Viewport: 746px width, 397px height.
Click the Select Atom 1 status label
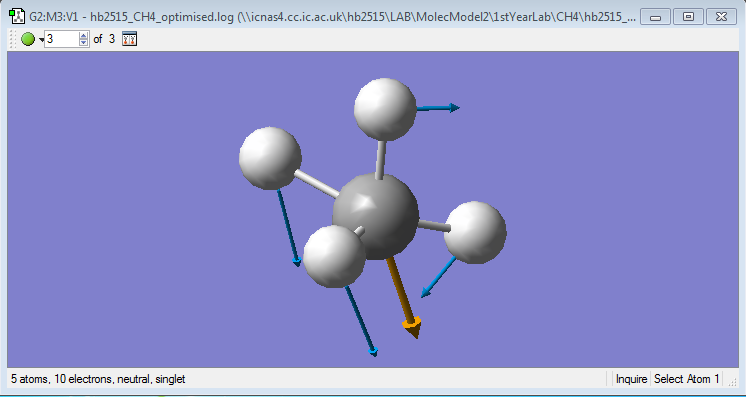click(687, 379)
